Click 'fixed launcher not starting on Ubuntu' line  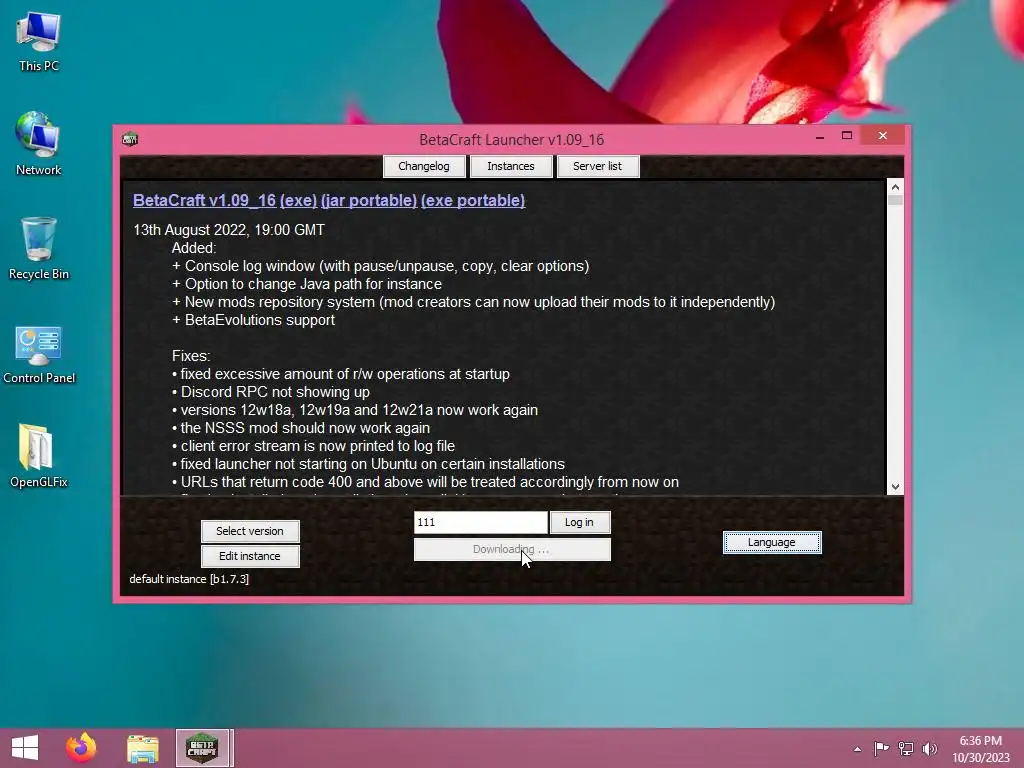(x=368, y=464)
